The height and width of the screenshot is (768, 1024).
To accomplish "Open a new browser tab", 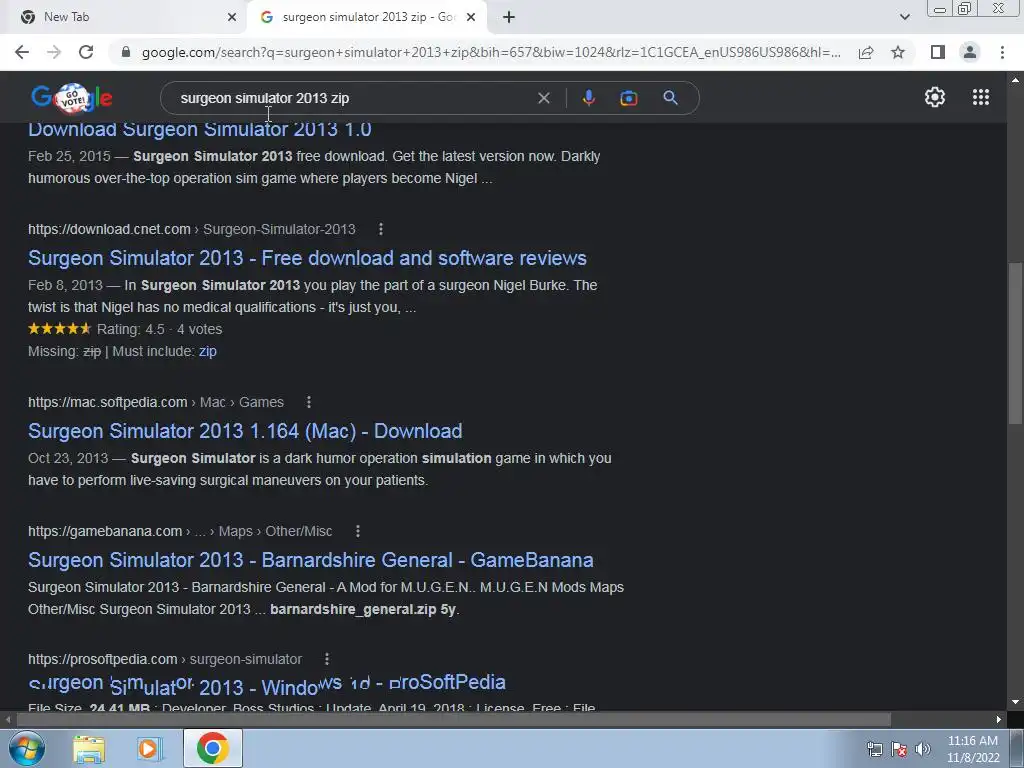I will 509,17.
